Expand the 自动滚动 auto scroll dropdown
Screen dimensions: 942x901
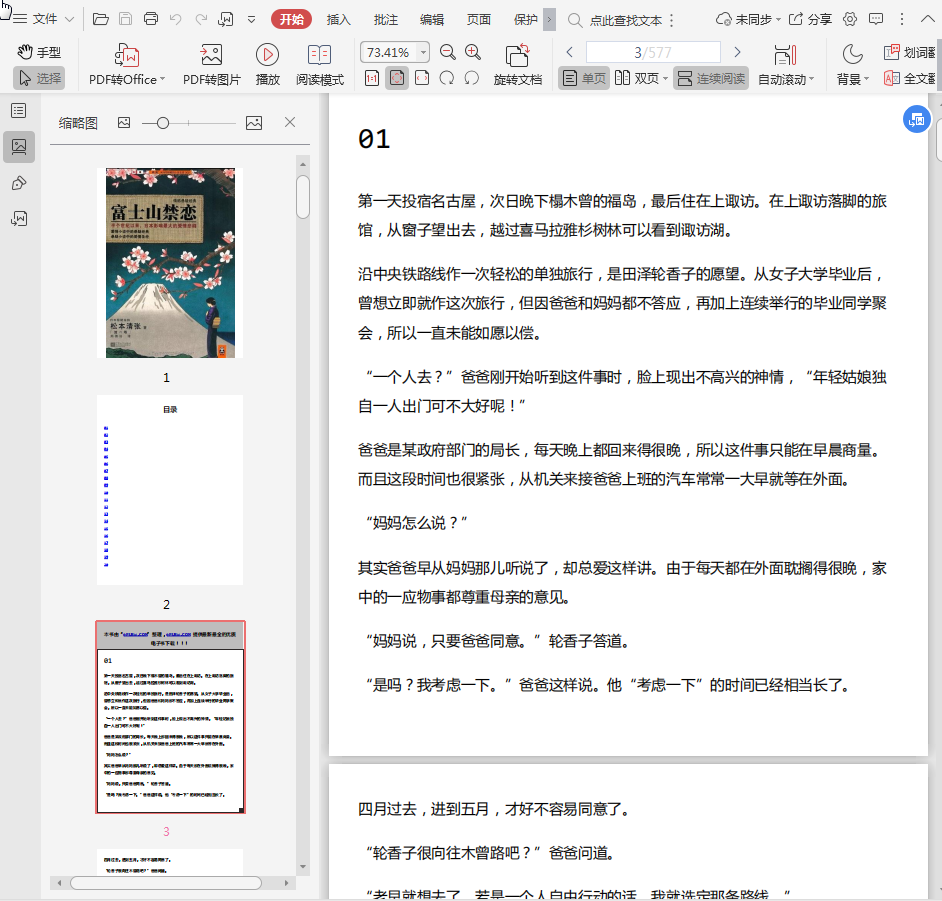pos(810,79)
